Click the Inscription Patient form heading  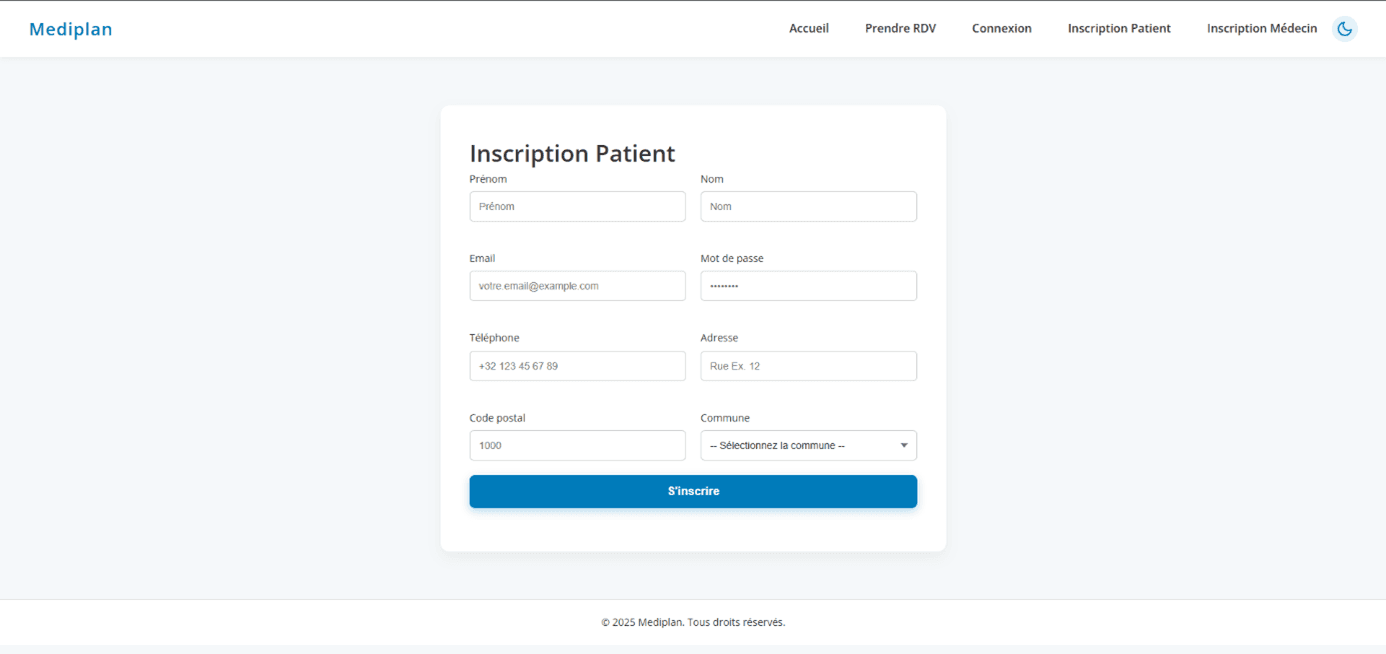(x=572, y=153)
